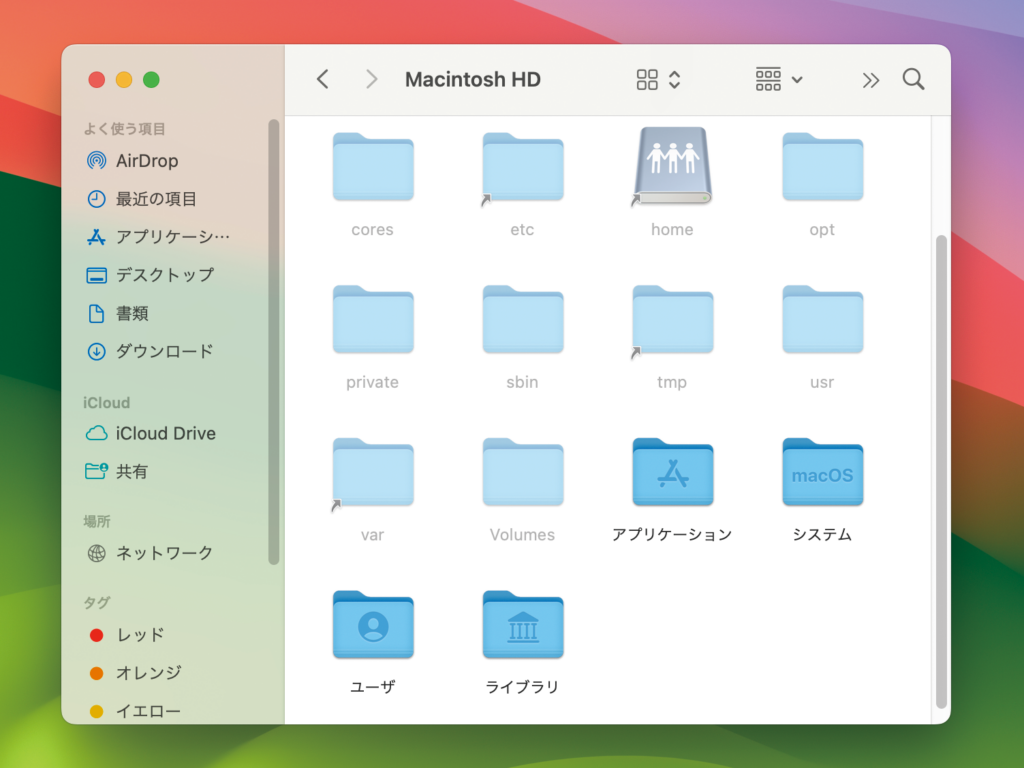Go forward with the right chevron
The width and height of the screenshot is (1024, 768).
(x=372, y=80)
